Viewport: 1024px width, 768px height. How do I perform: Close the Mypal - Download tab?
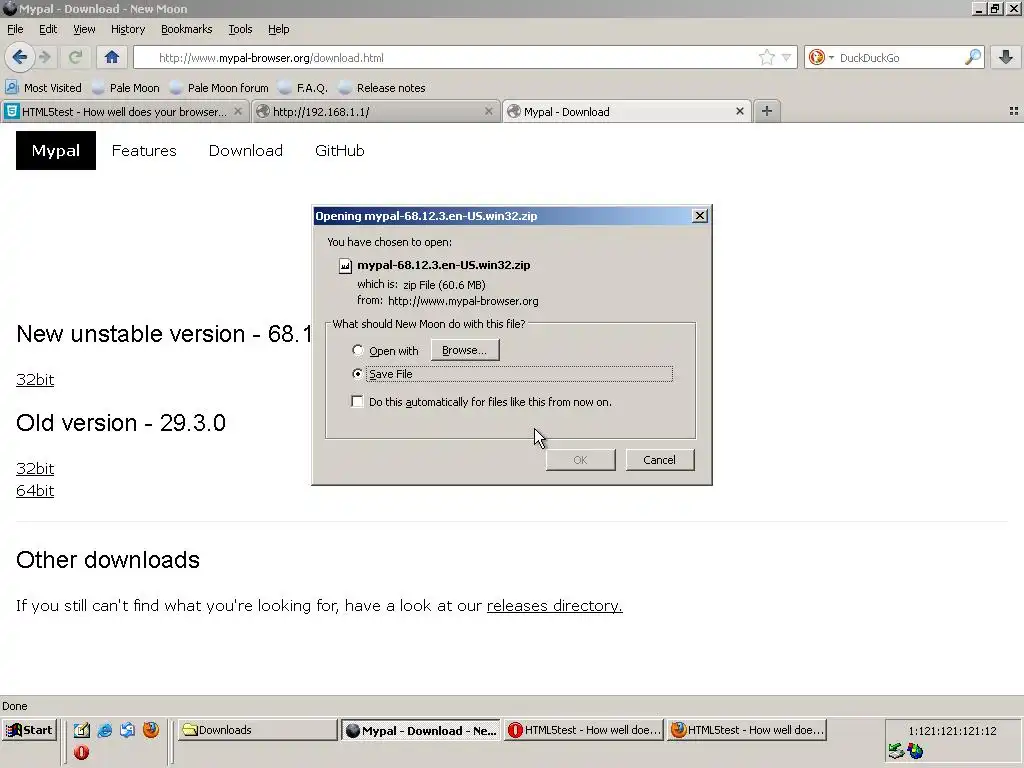[x=740, y=112]
